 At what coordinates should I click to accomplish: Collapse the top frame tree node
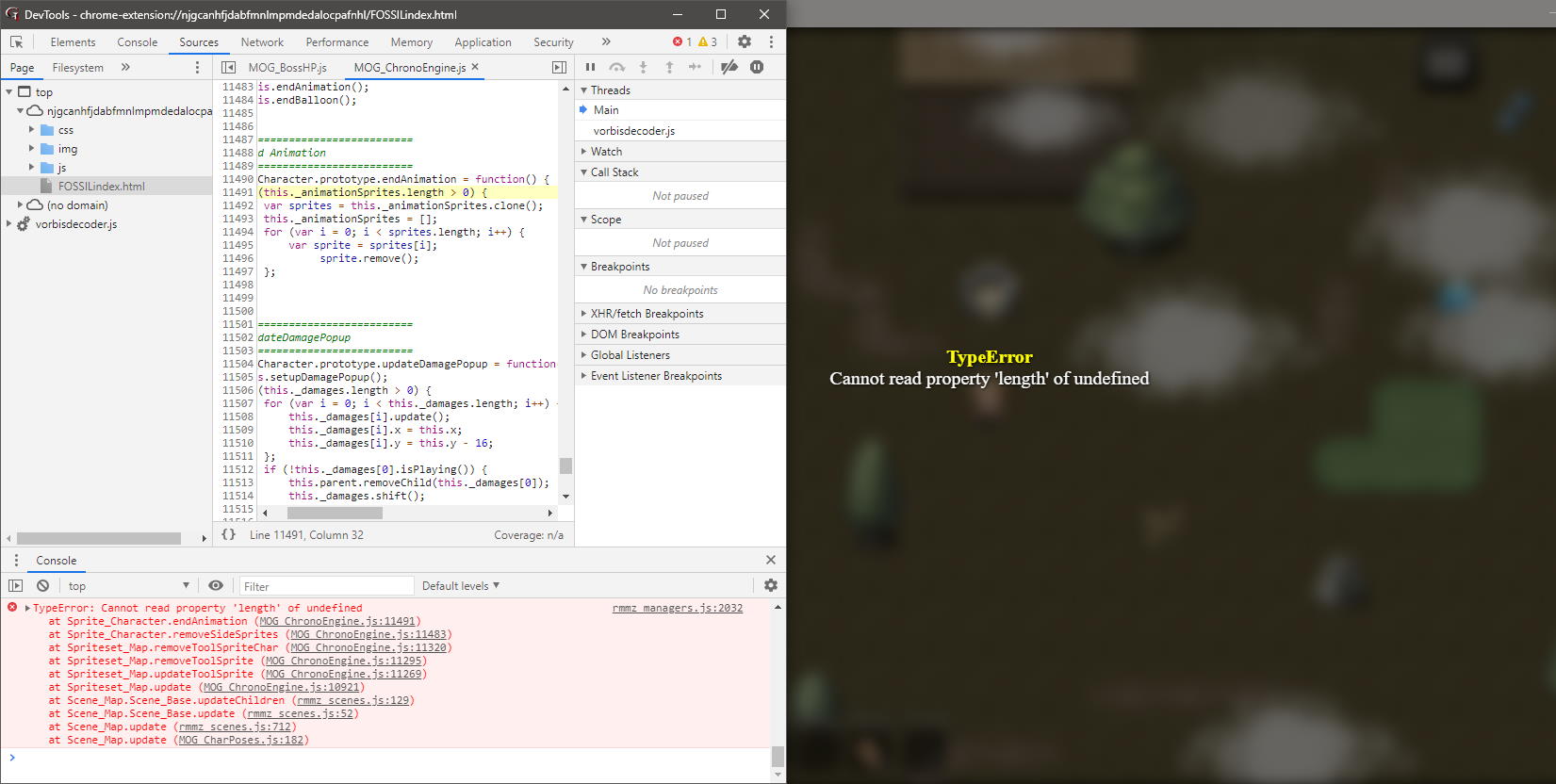pyautogui.click(x=9, y=91)
